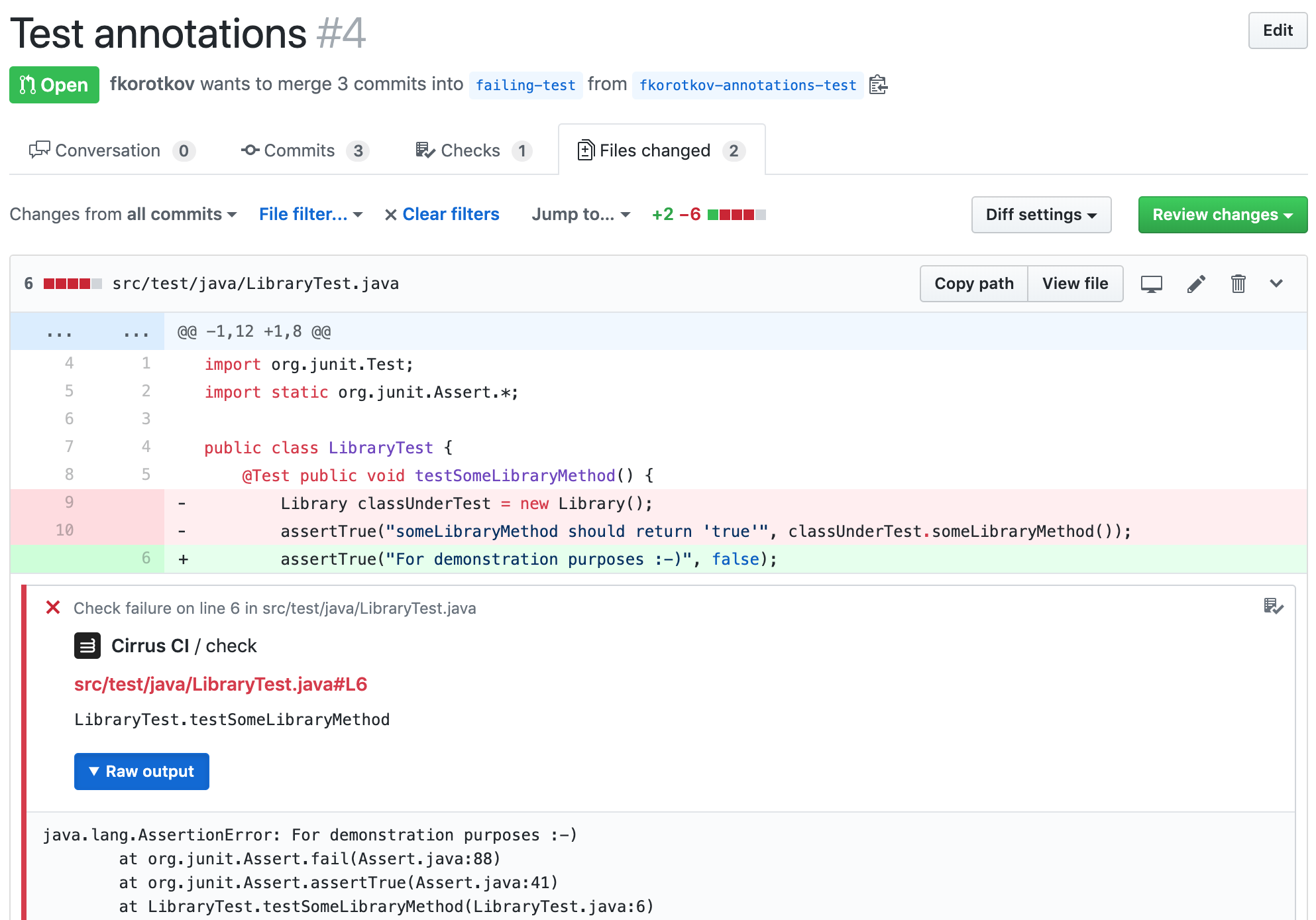Click the pencil edit file icon
The width and height of the screenshot is (1316, 920).
coord(1195,284)
